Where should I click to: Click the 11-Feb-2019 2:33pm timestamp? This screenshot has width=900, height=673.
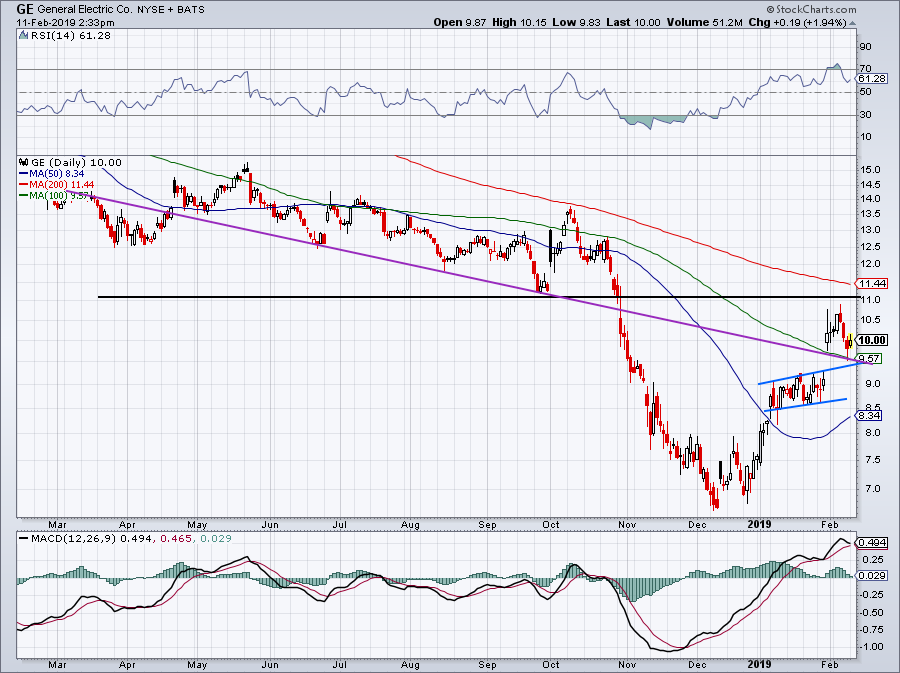pos(65,23)
